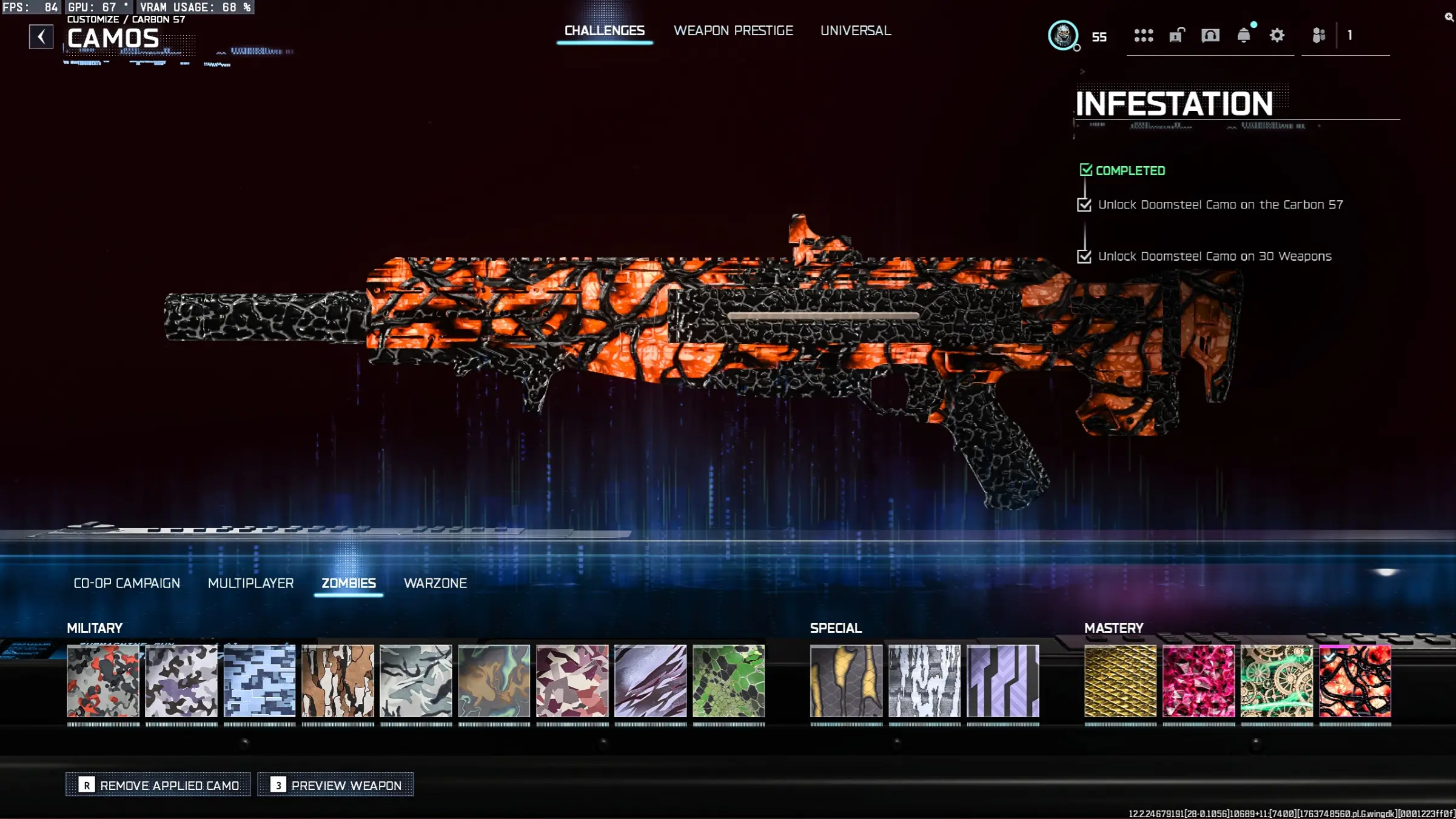Viewport: 1456px width, 819px height.
Task: Click the Carbon 57 Doomsteel checkbox
Action: tap(1084, 205)
